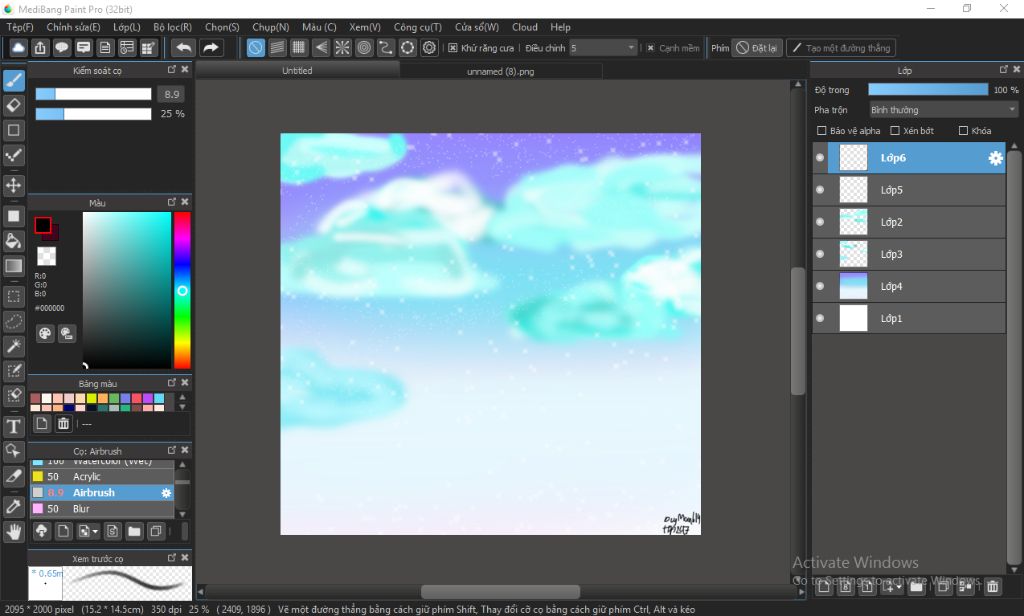
Task: Switch to unnamed (8).png tab
Action: coord(500,71)
